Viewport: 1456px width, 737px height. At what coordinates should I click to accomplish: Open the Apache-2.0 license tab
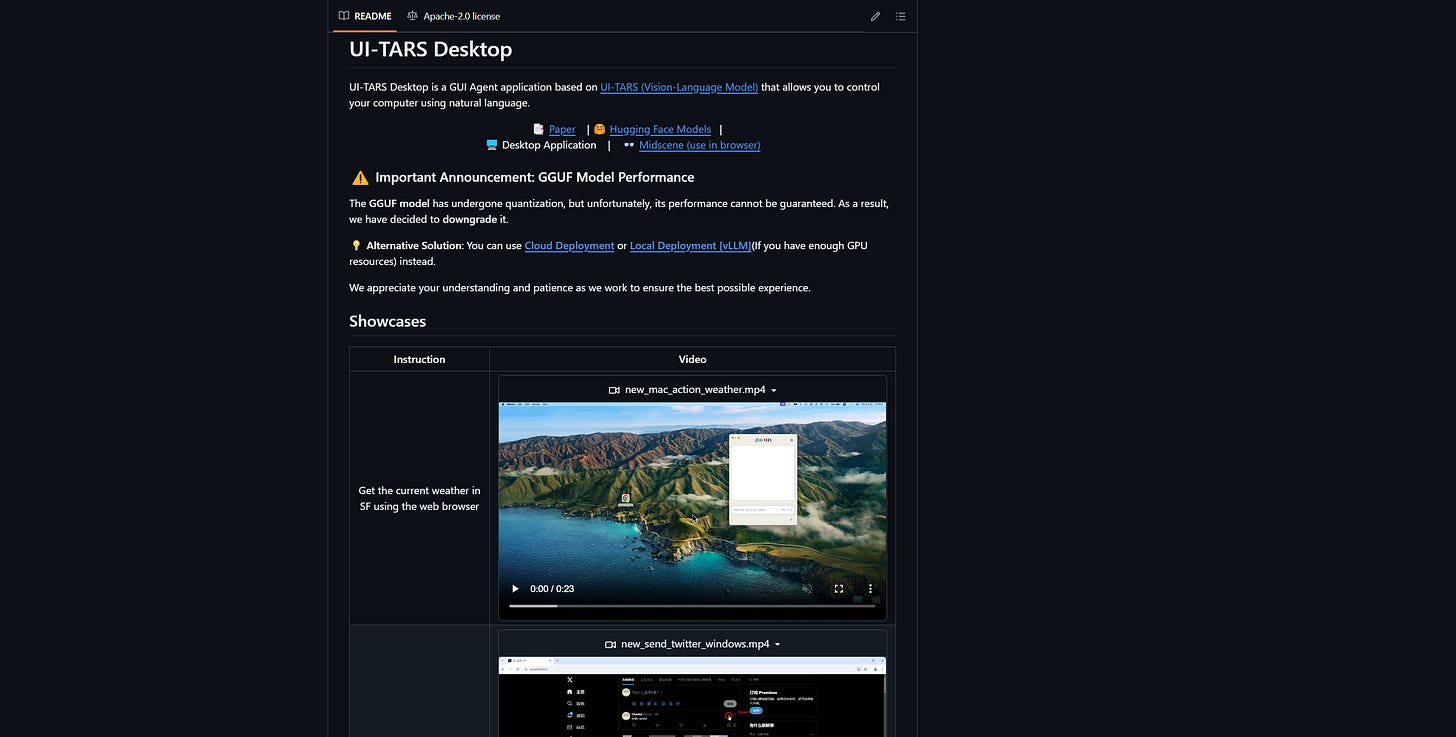[453, 16]
